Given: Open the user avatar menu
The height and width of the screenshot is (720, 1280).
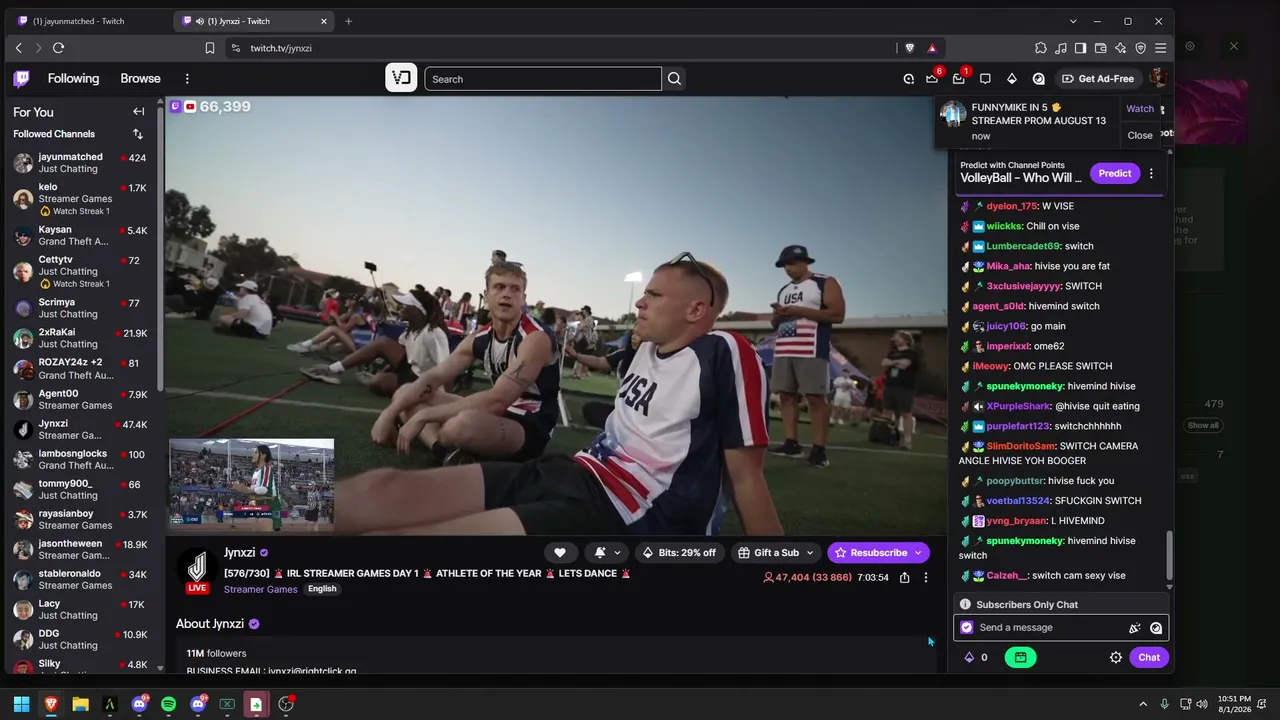Looking at the screenshot, I should (1157, 78).
